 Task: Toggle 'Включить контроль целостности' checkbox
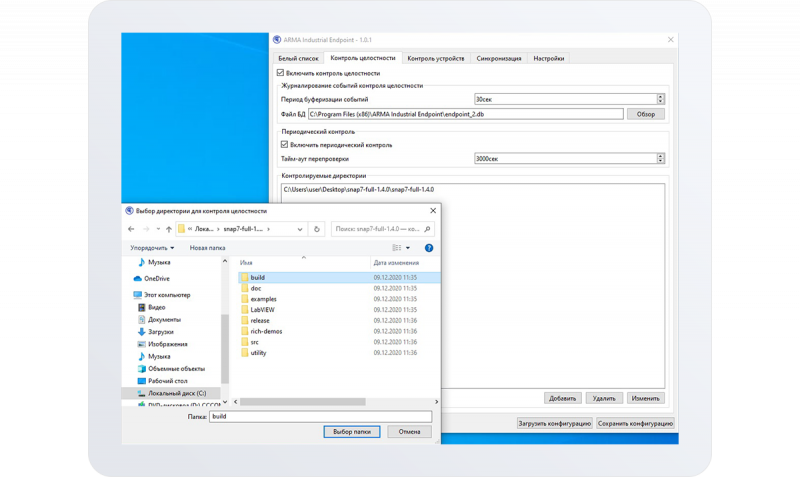coord(281,73)
